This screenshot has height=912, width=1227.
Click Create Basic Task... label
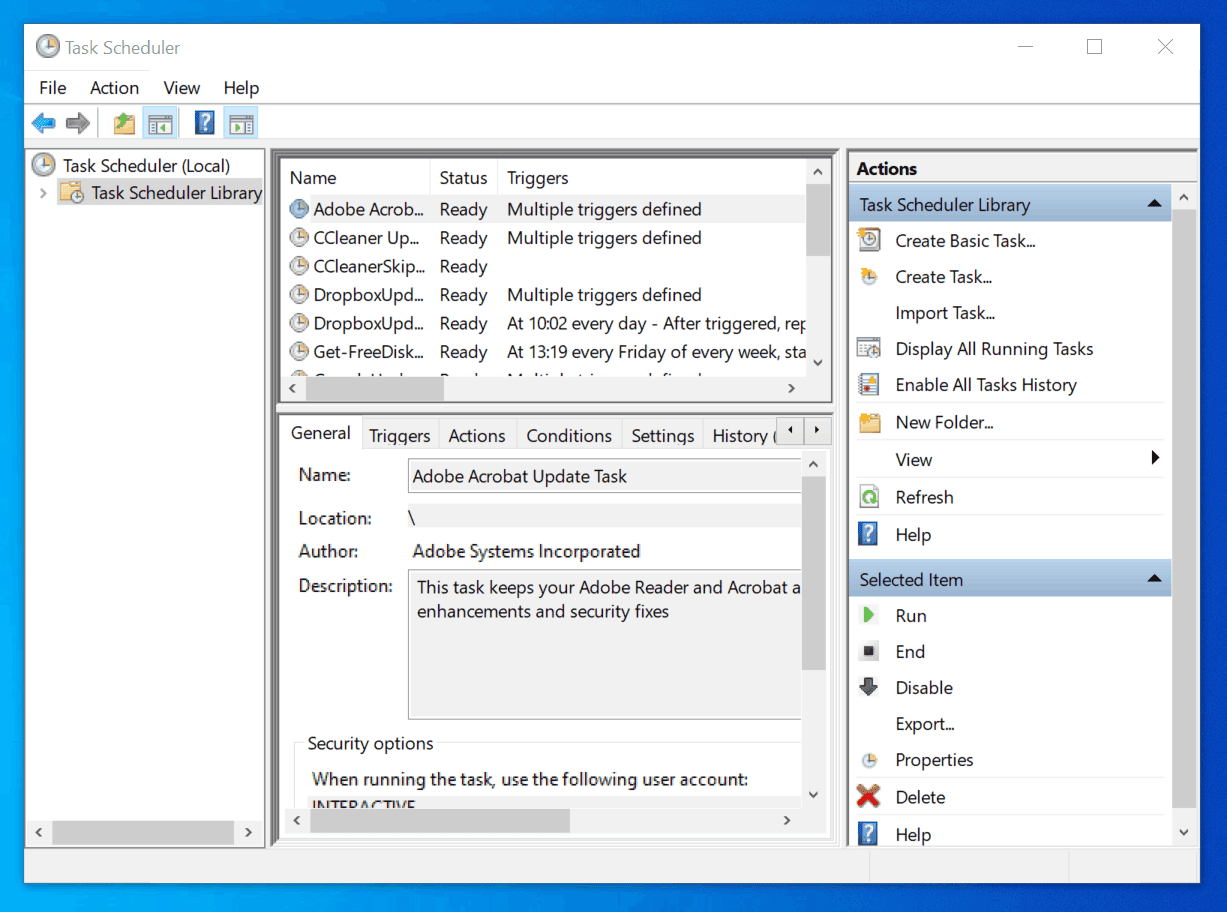point(965,241)
